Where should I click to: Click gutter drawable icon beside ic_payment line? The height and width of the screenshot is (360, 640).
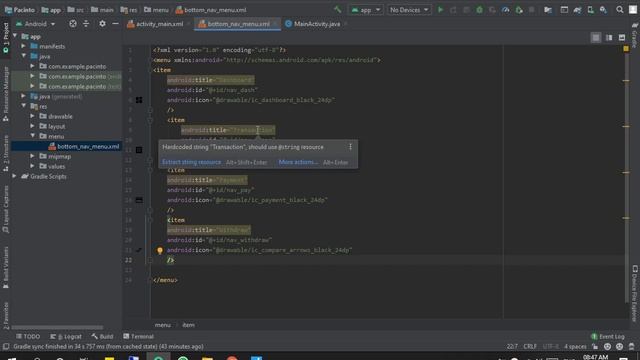click(139, 200)
